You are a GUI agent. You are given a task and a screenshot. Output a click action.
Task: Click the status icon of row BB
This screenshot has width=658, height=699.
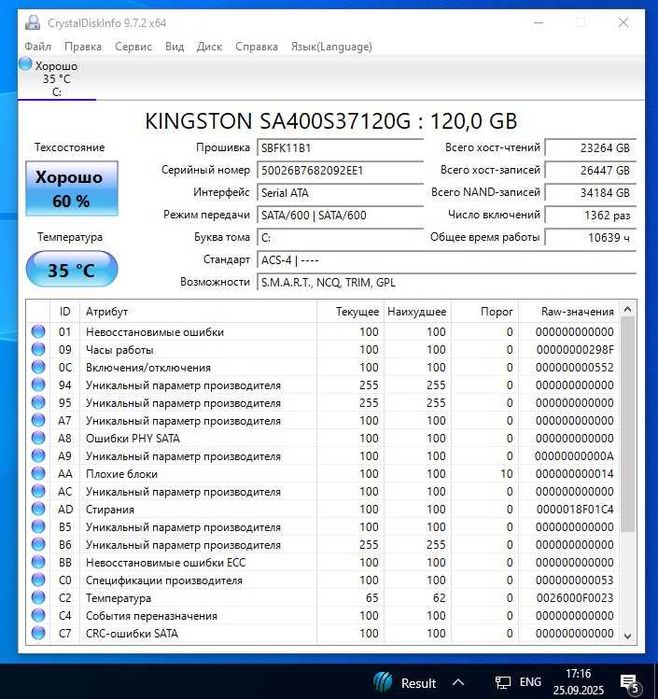(x=38, y=562)
